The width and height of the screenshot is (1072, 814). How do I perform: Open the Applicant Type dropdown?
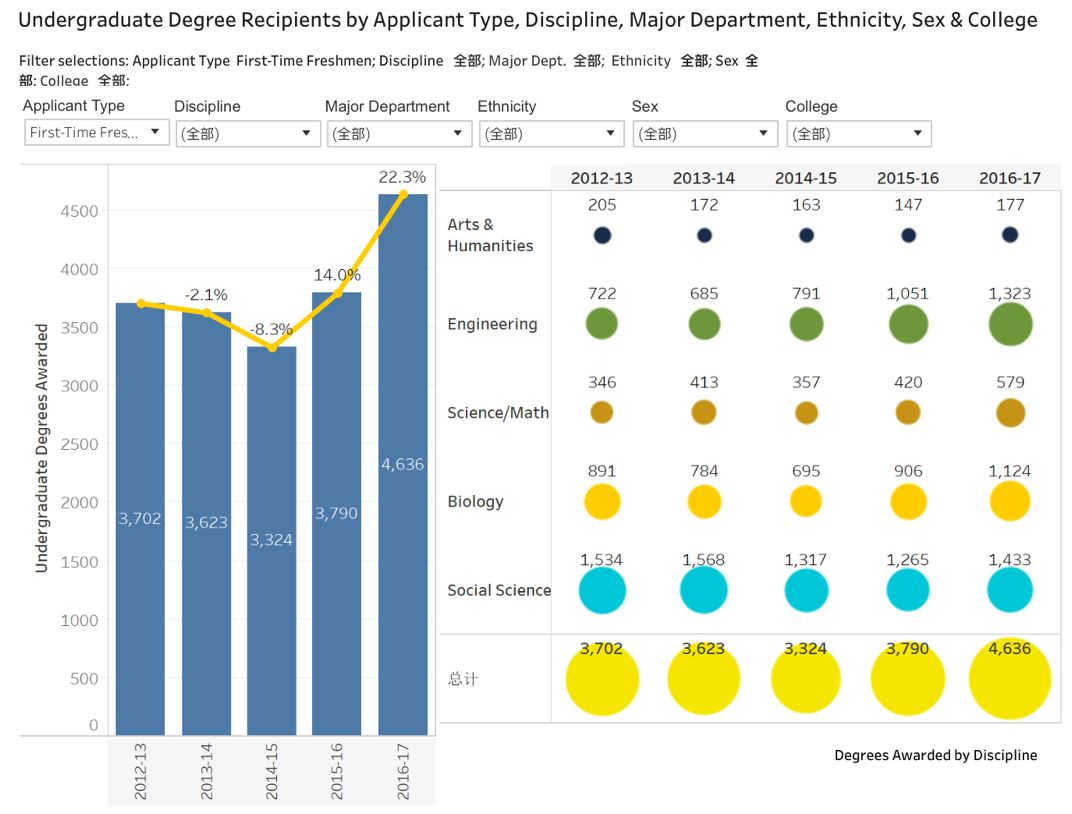96,132
